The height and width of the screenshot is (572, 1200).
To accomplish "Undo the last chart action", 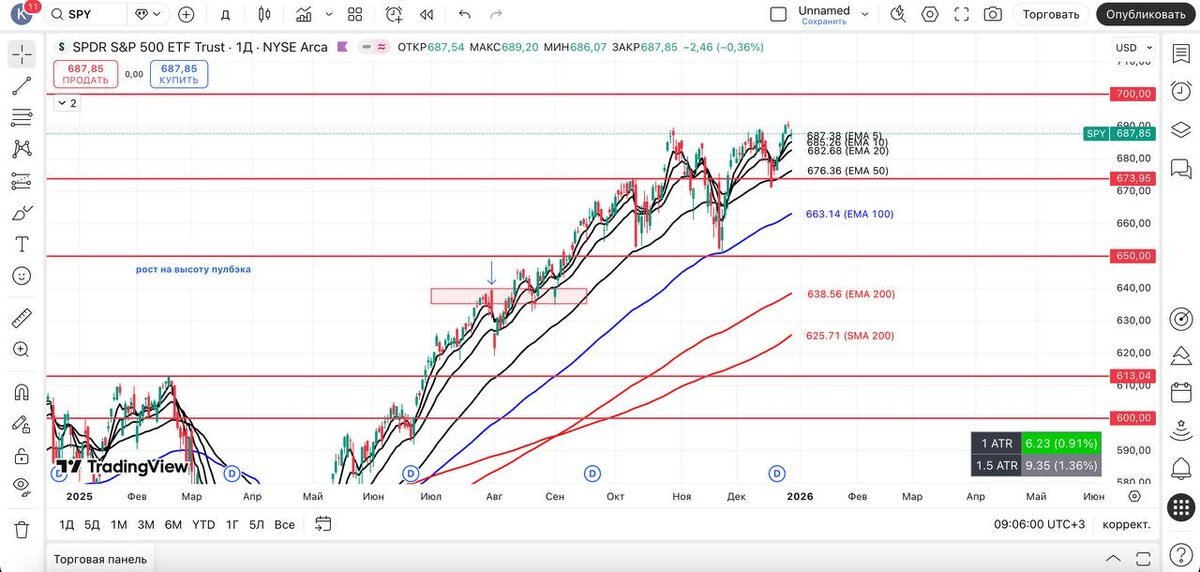I will [464, 14].
